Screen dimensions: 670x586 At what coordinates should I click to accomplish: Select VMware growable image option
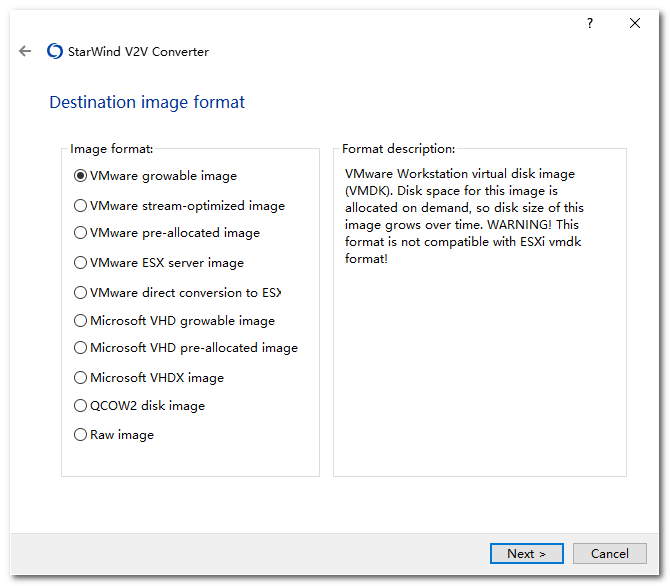point(81,176)
